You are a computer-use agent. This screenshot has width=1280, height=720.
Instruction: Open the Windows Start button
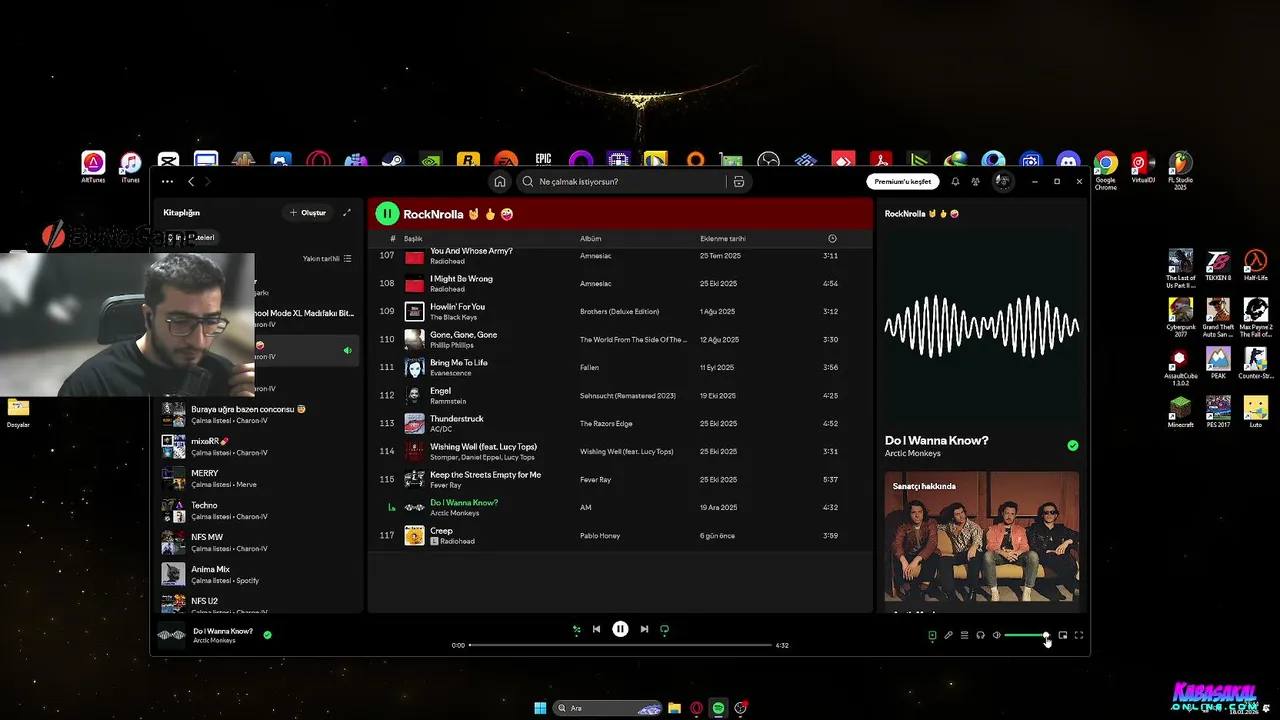point(540,708)
